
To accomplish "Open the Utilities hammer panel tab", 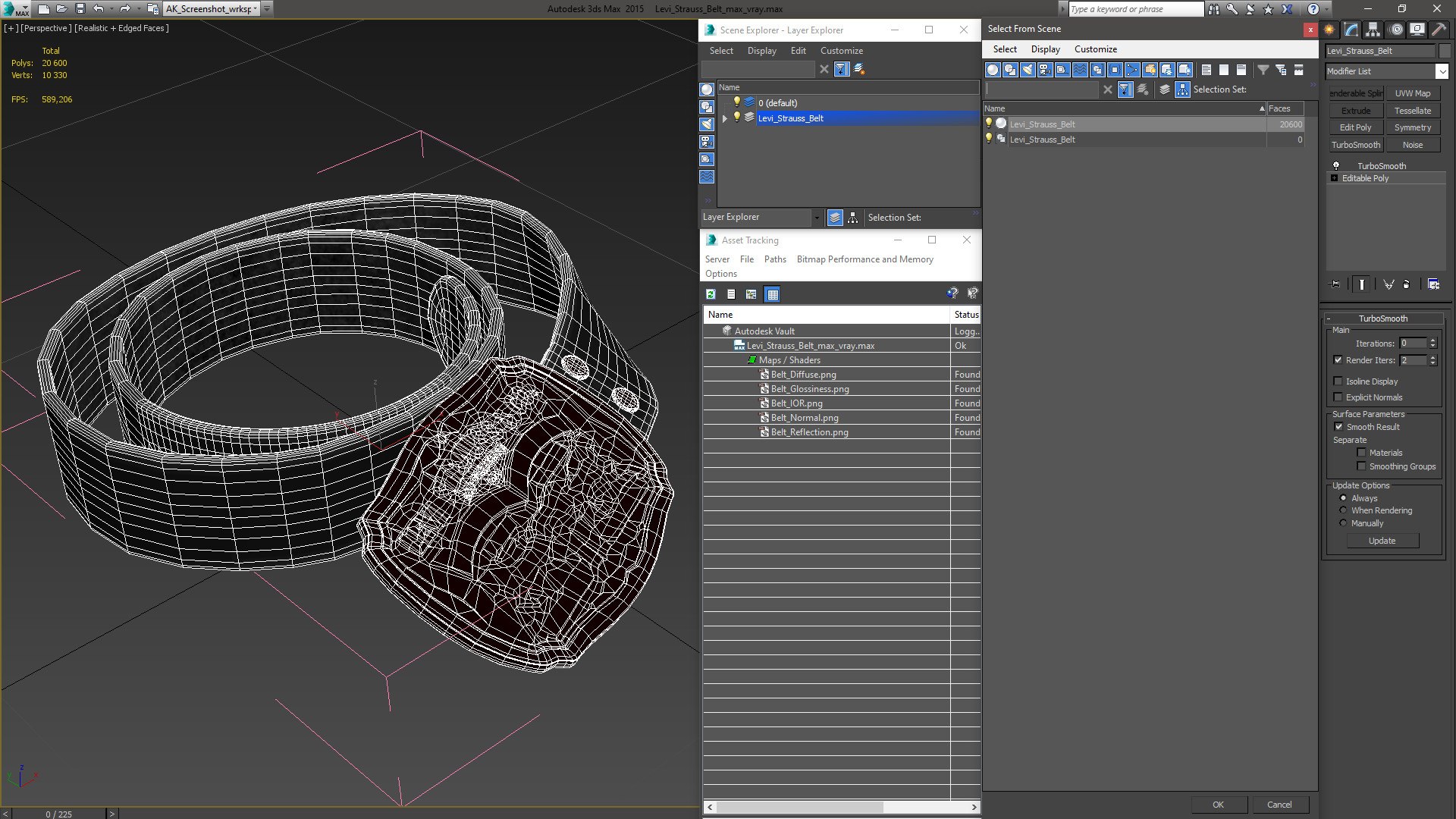I will click(x=1439, y=30).
